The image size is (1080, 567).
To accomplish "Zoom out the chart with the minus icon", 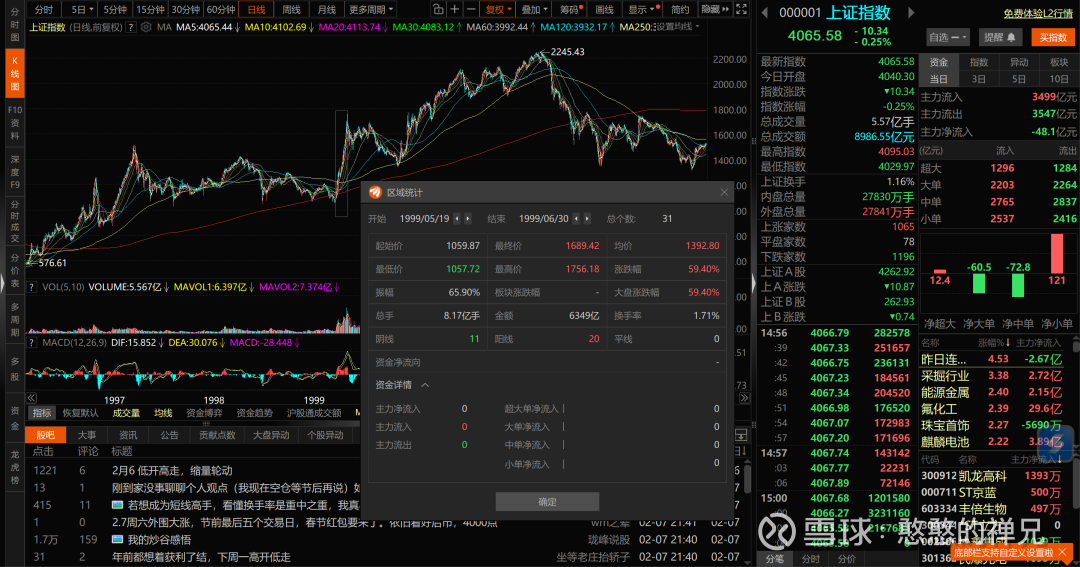I will [471, 9].
